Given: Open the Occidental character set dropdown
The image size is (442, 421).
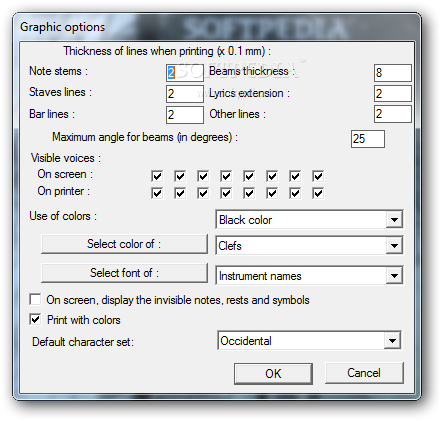Looking at the screenshot, I should (309, 340).
